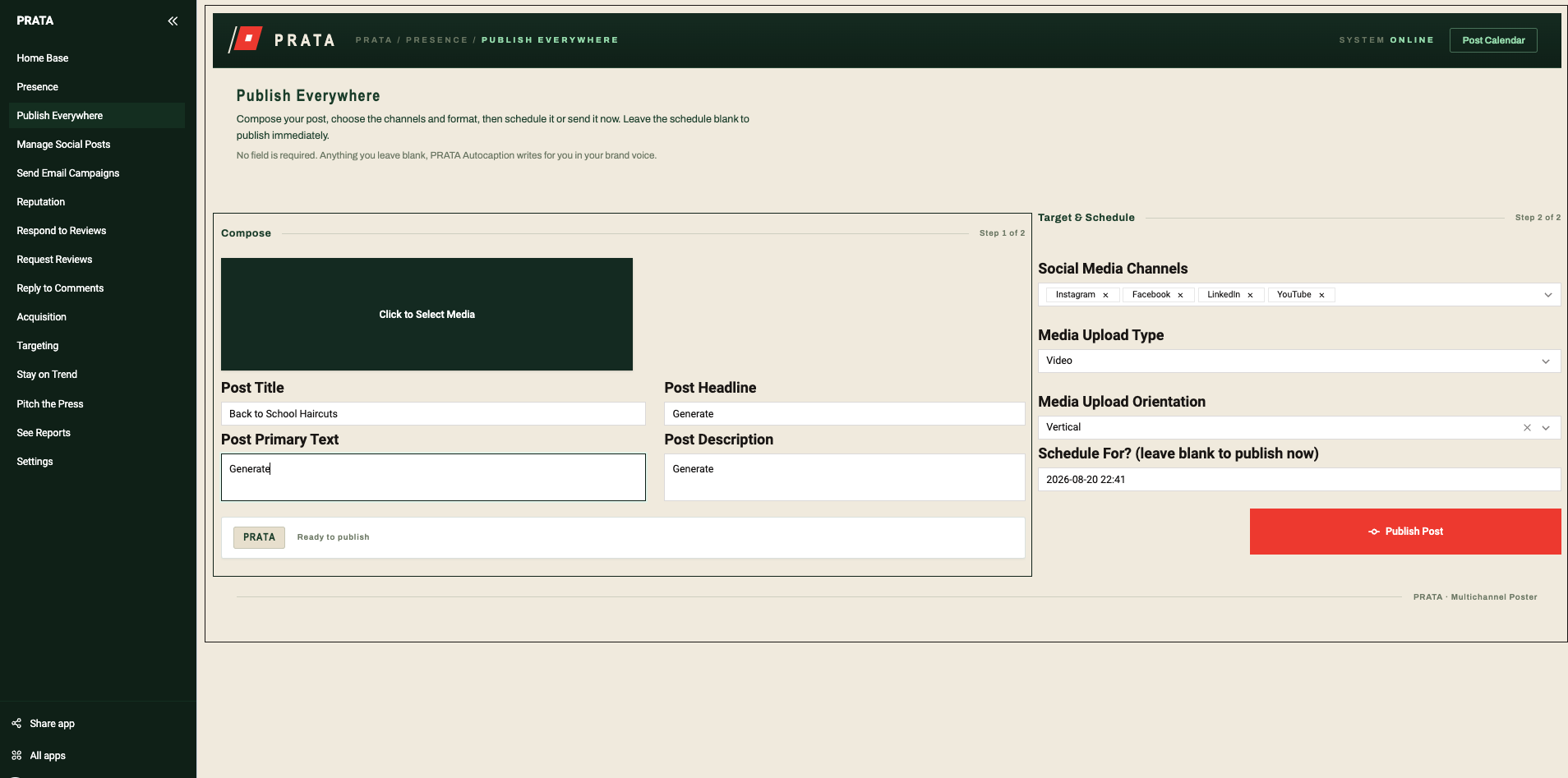The height and width of the screenshot is (778, 1568).
Task: Remove the Instagram channel tag
Action: 1105,295
